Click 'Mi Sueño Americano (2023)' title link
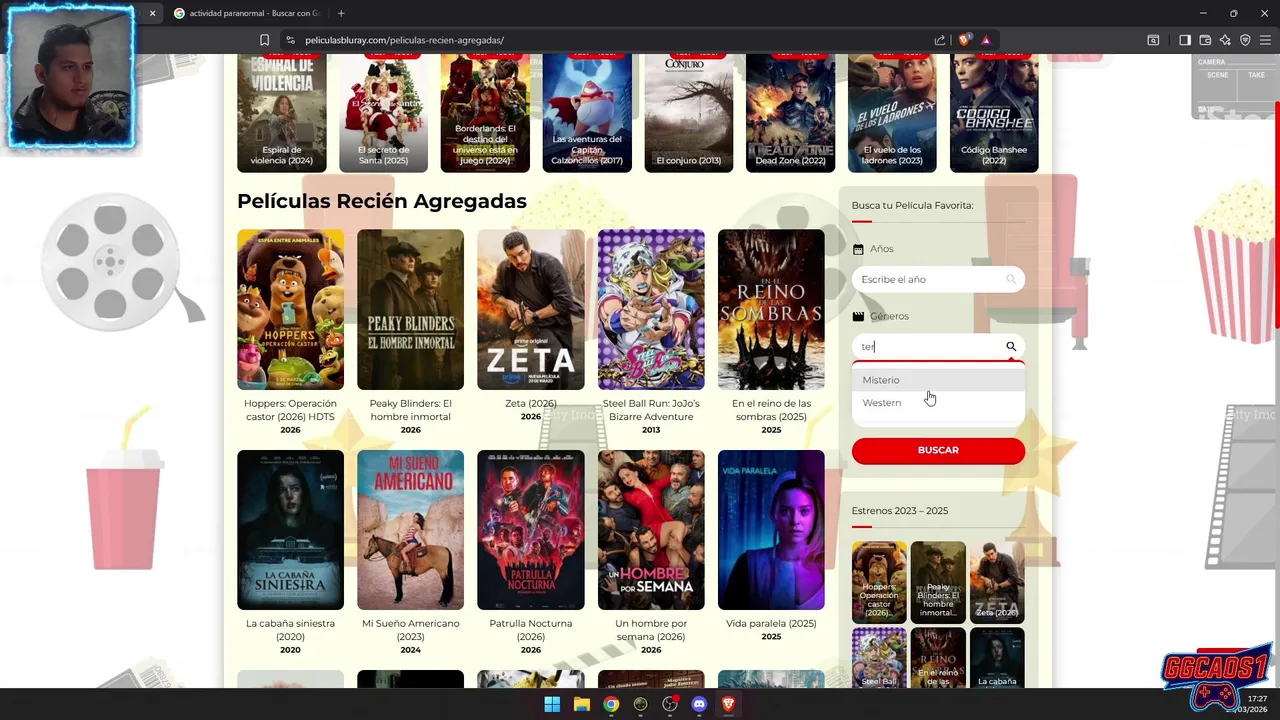Screen dimensions: 1280x720 tap(410, 630)
